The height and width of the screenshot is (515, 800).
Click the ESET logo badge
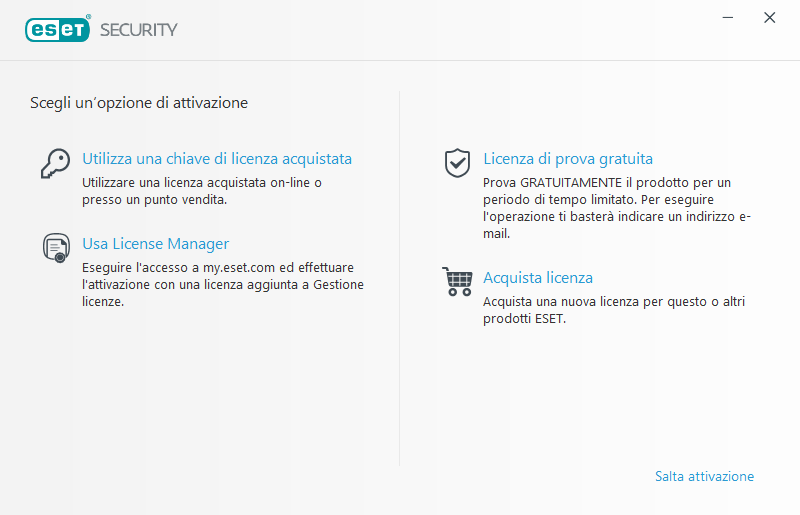click(x=58, y=29)
